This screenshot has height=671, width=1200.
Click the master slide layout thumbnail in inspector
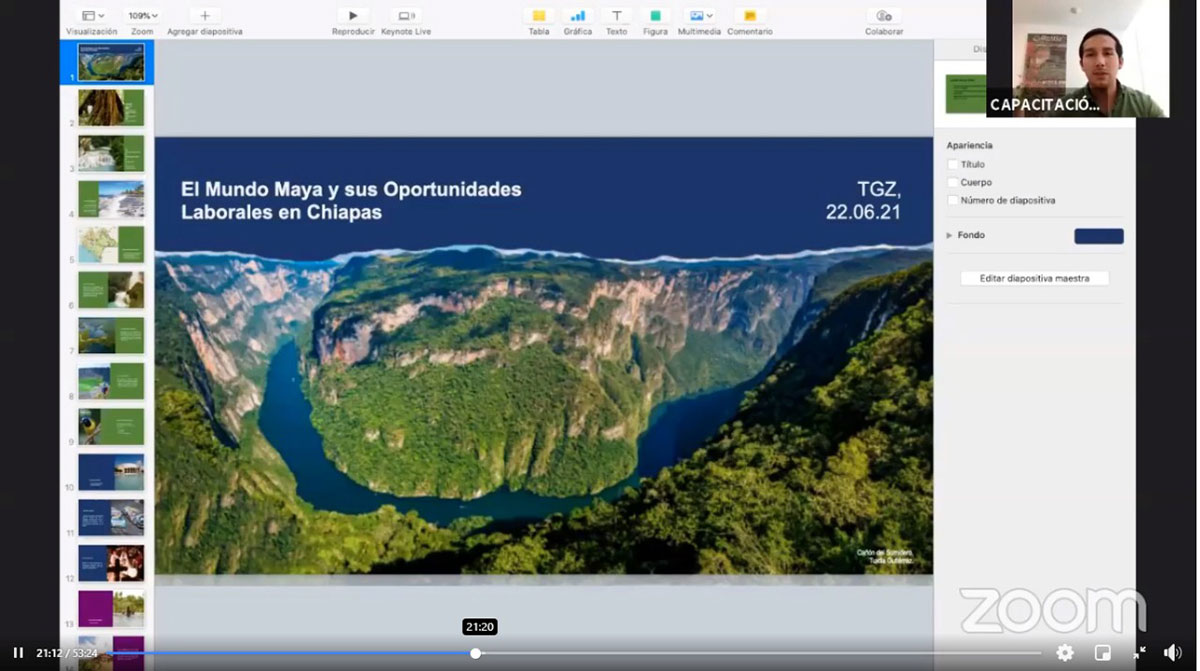[965, 94]
